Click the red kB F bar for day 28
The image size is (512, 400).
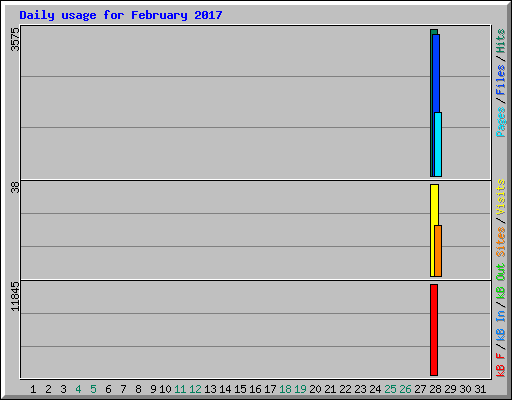[434, 330]
